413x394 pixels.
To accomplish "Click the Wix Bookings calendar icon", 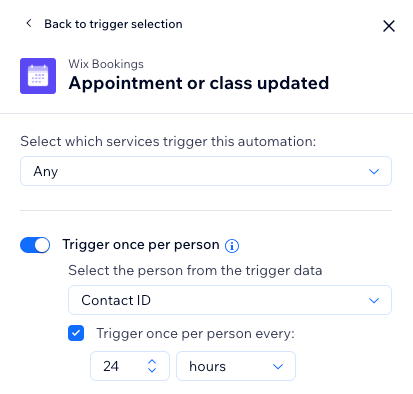I will 38,76.
